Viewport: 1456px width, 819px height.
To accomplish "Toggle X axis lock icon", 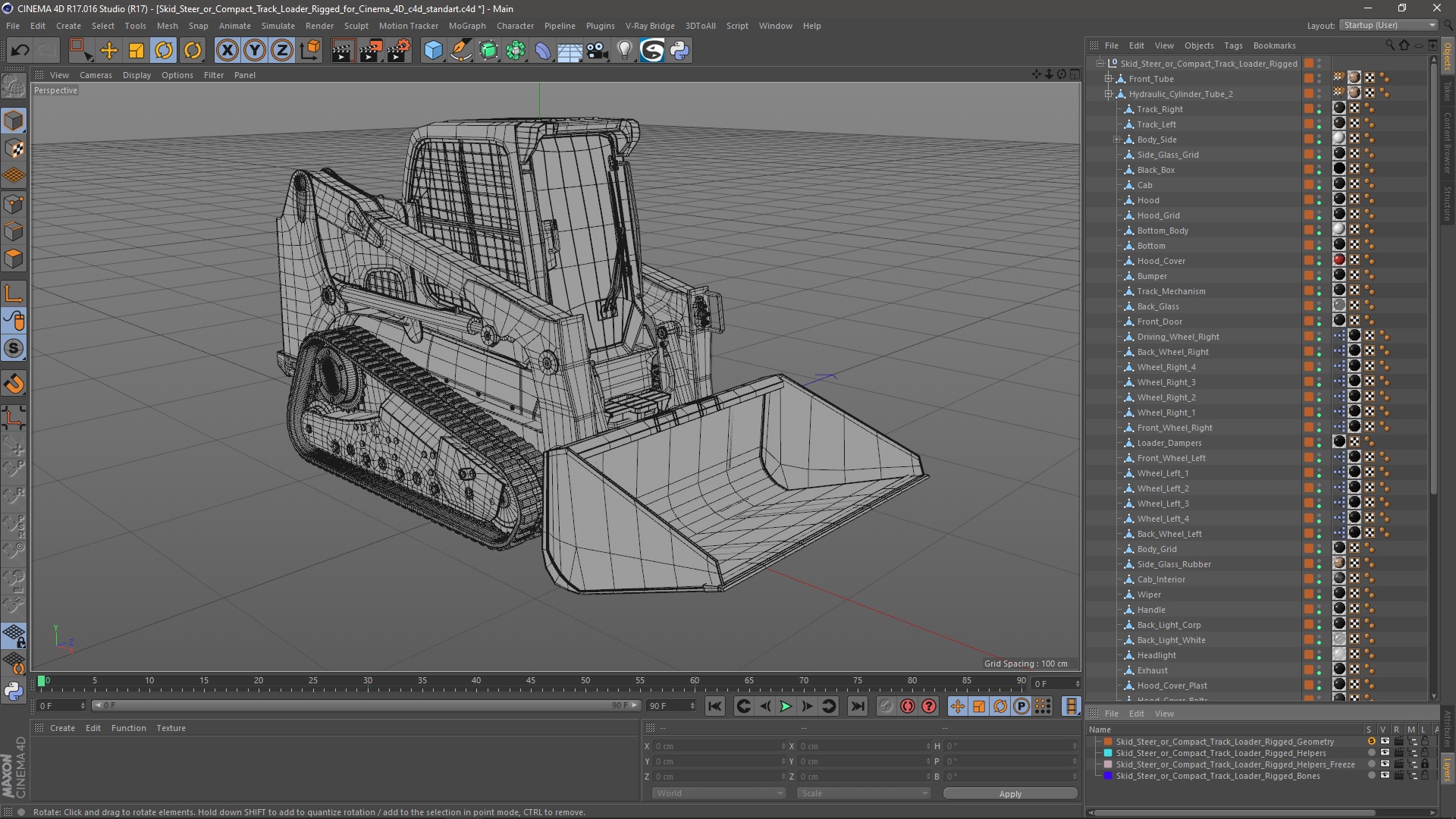I will click(227, 51).
